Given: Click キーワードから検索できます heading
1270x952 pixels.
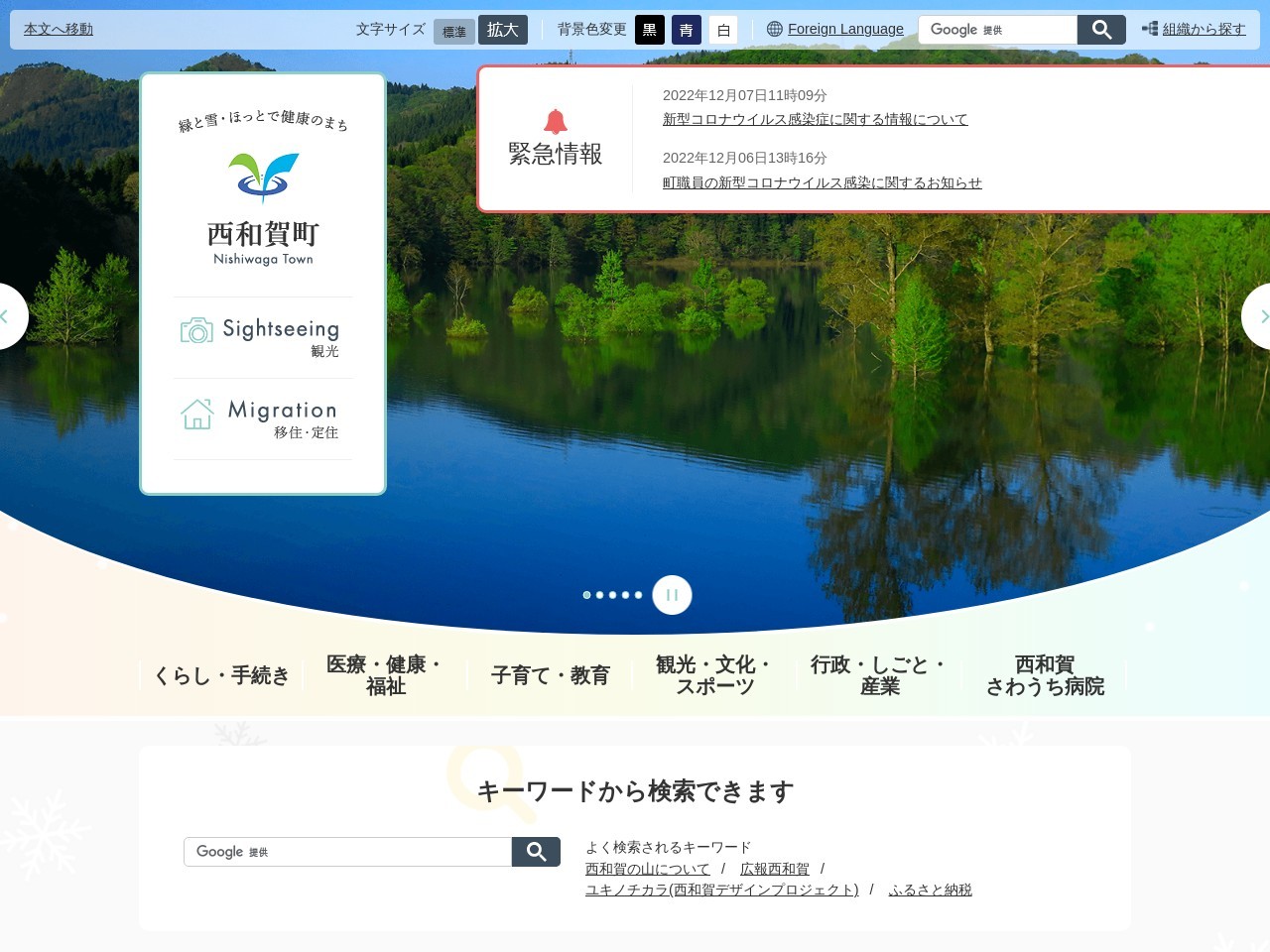Looking at the screenshot, I should point(635,791).
